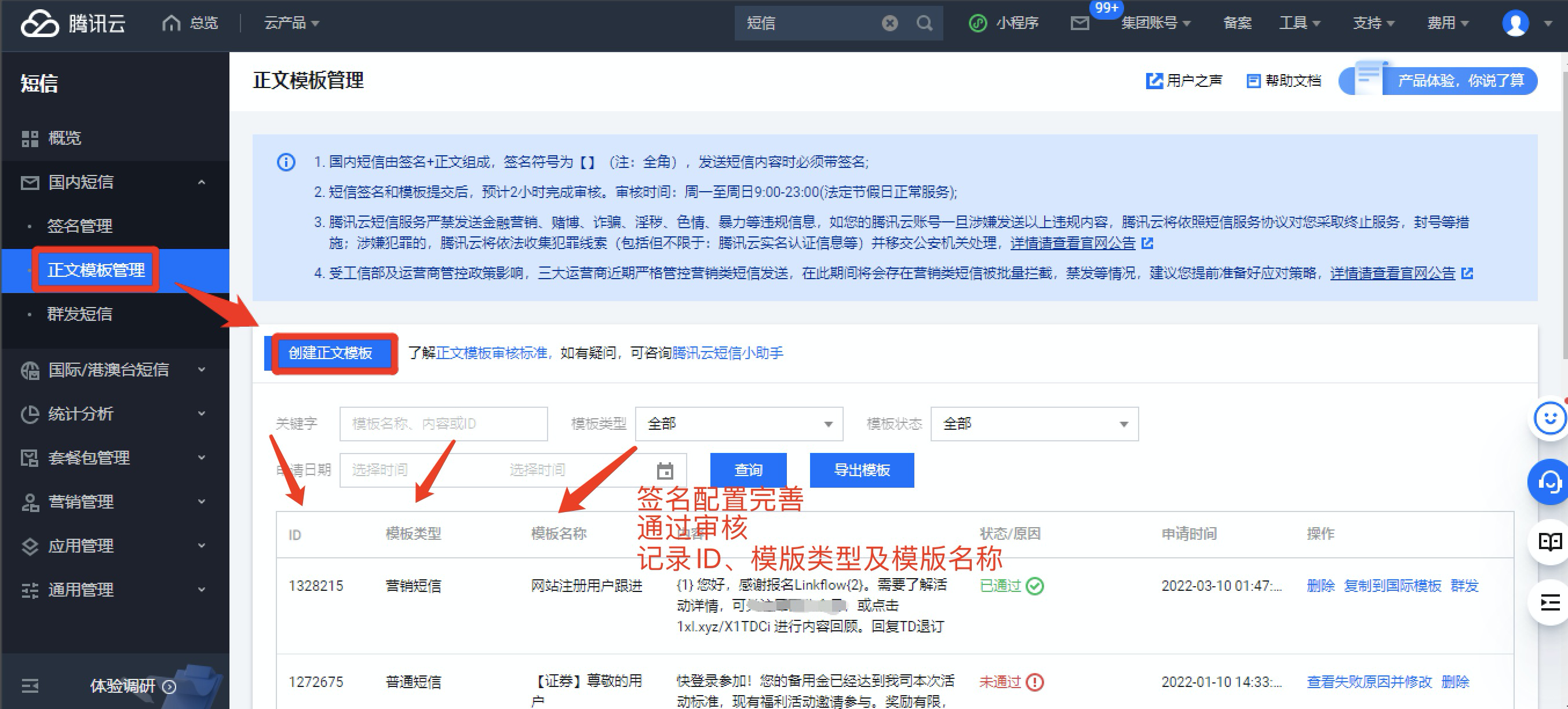The width and height of the screenshot is (1568, 709).
Task: Click the user avatar icon
Action: (x=1515, y=23)
